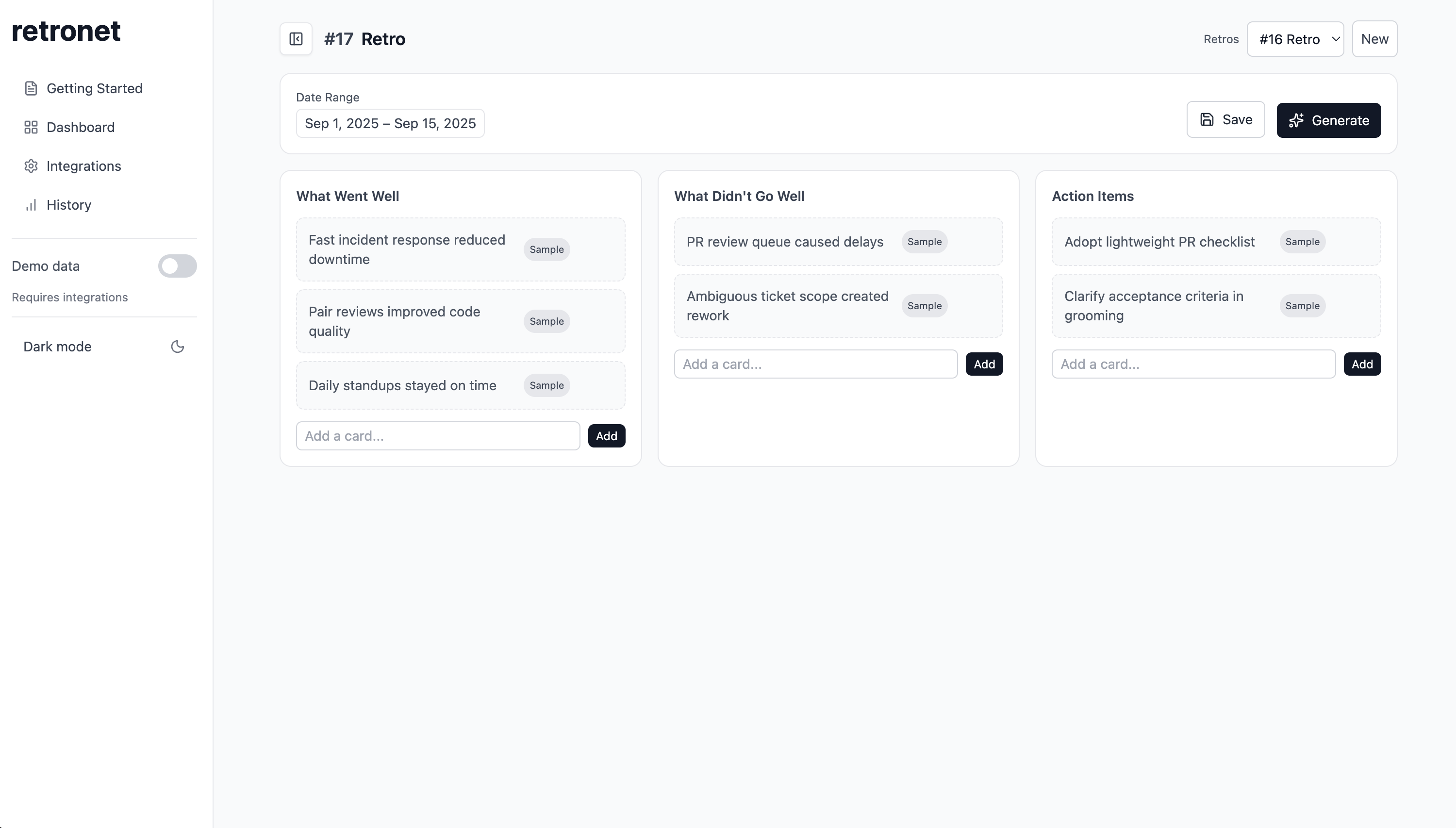Toggle the Demo data switch

(177, 265)
